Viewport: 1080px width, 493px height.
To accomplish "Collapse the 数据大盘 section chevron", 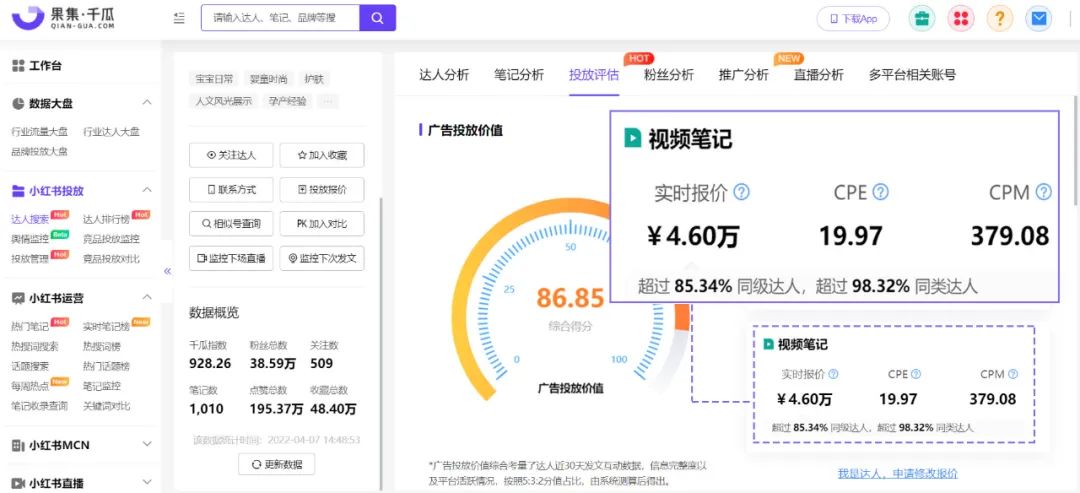I will pyautogui.click(x=147, y=103).
